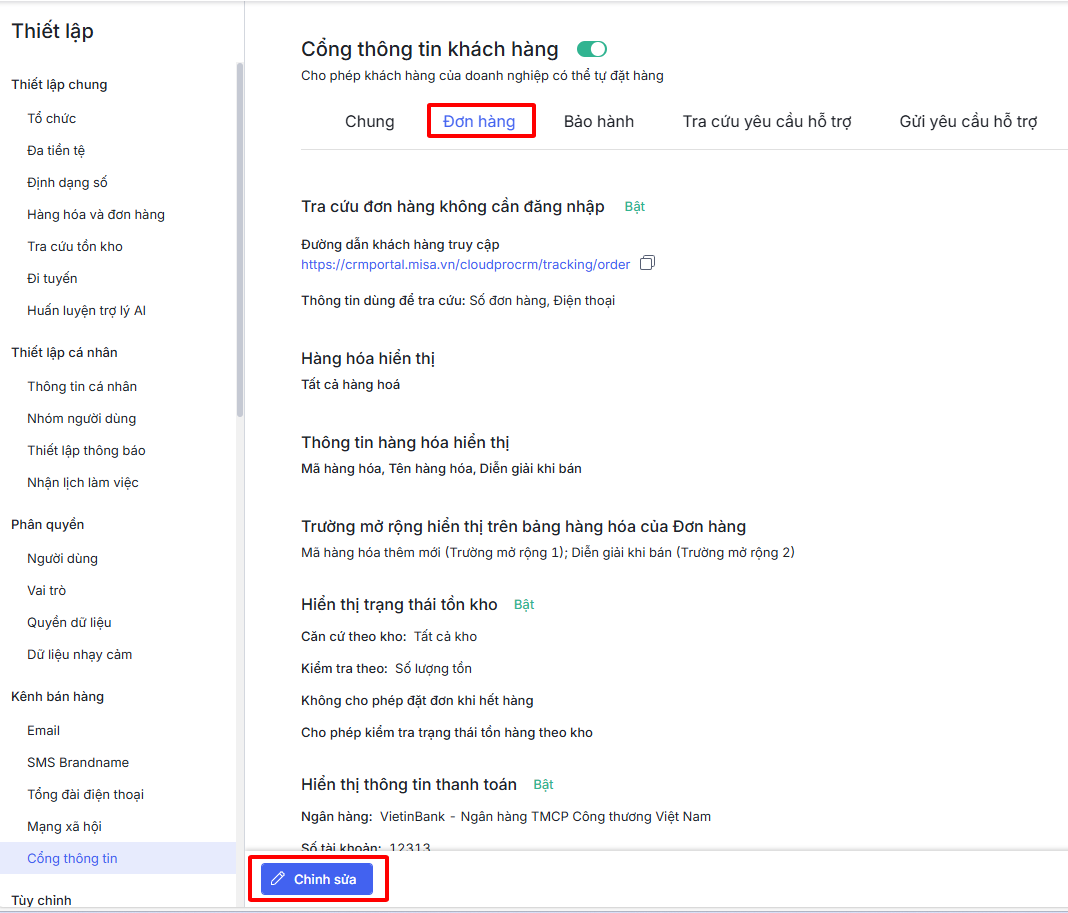Open Vai trò under Phân quyền
1068x913 pixels.
[x=46, y=591]
